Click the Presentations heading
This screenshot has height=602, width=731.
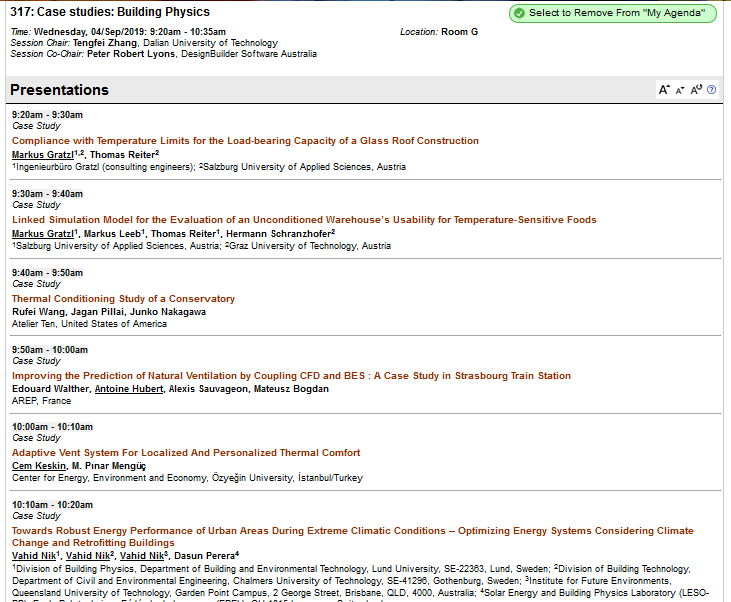59,90
